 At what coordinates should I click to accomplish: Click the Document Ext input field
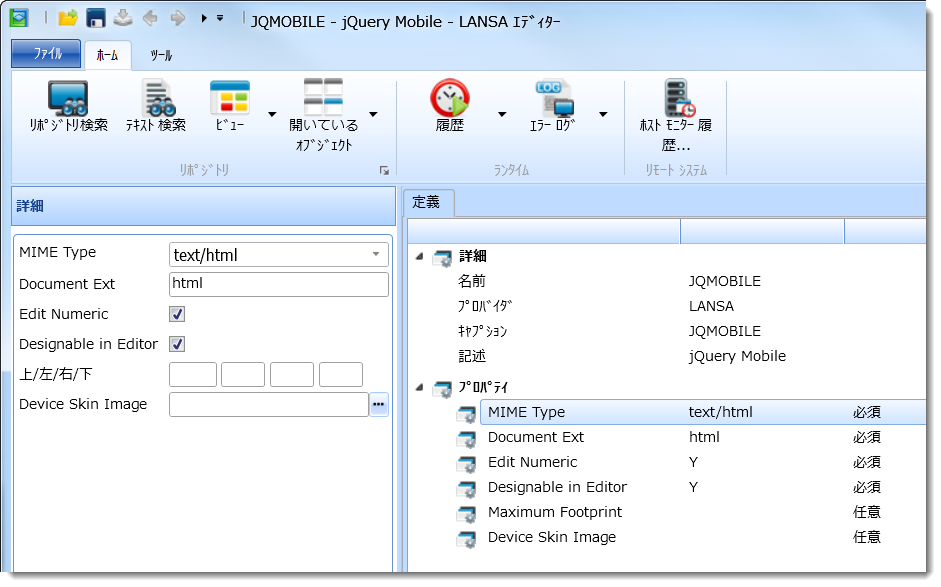(279, 284)
